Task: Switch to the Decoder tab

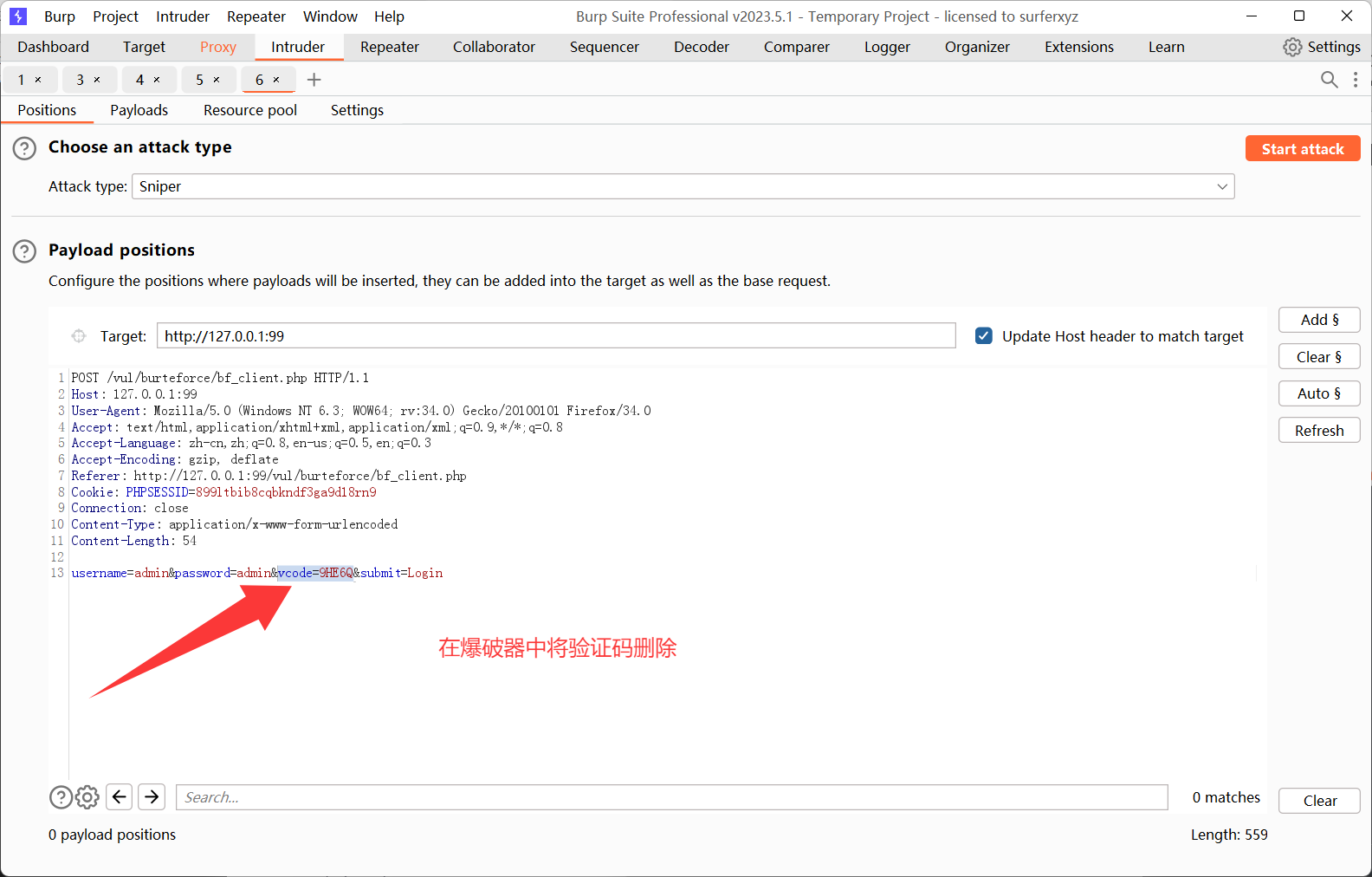Action: click(702, 47)
